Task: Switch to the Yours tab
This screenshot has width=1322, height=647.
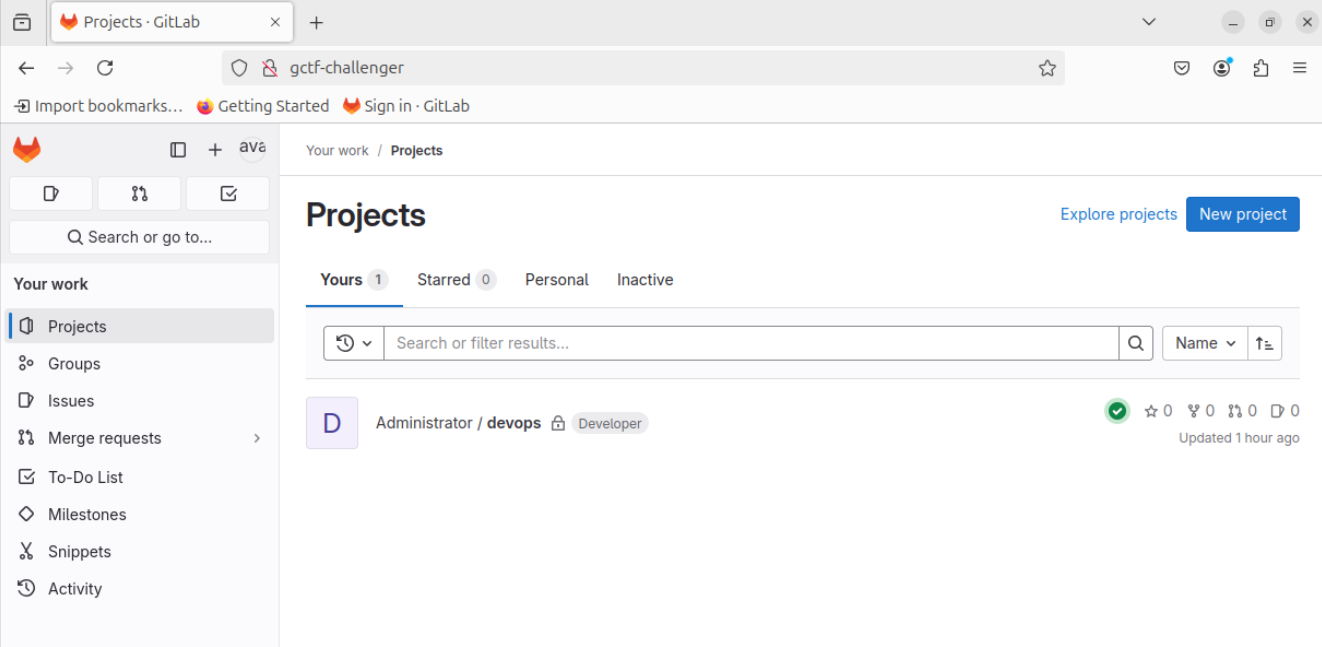Action: [354, 280]
